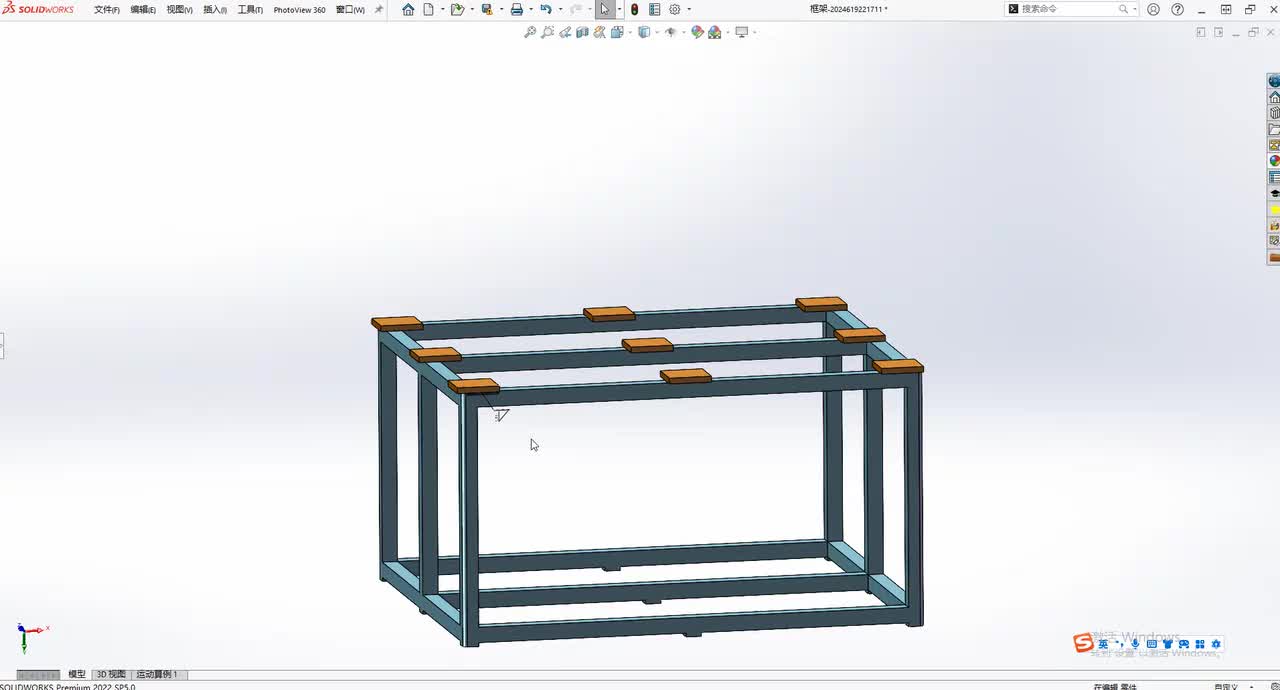Open the File Explorer folder tab

click(x=1274, y=129)
